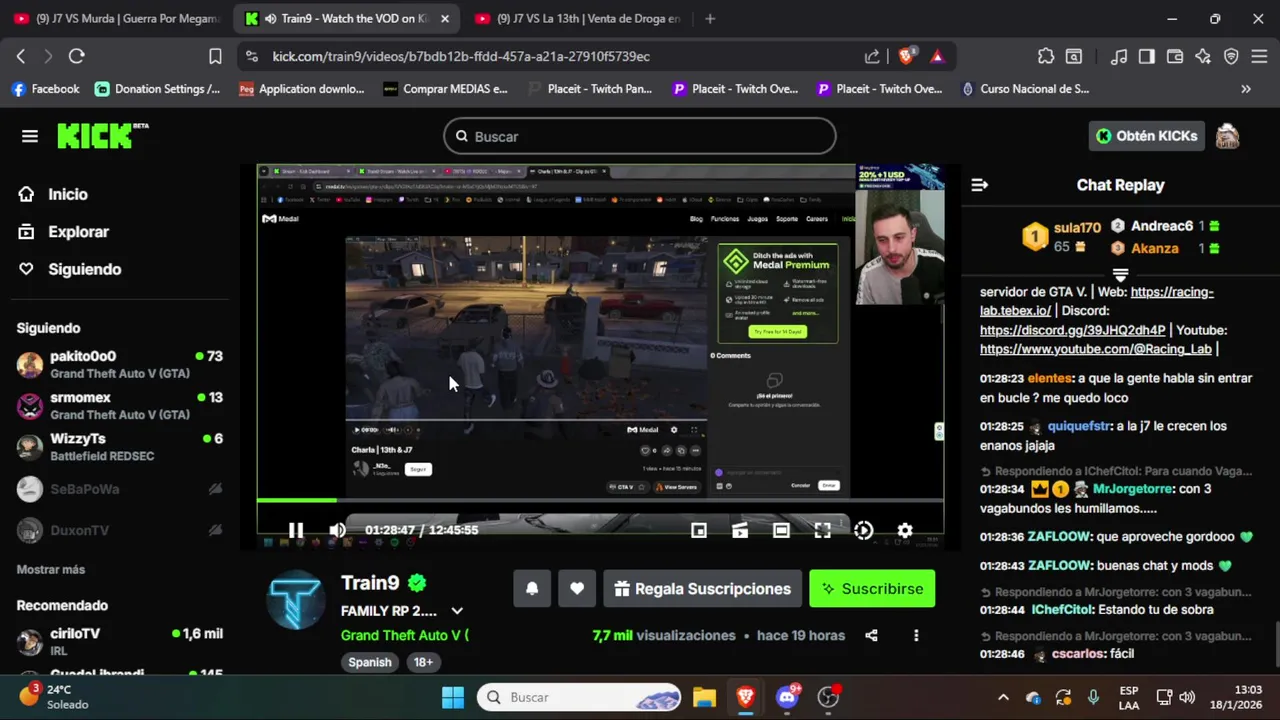Viewport: 1280px width, 720px height.
Task: Expand Mostrar más in followed list
Action: point(50,569)
